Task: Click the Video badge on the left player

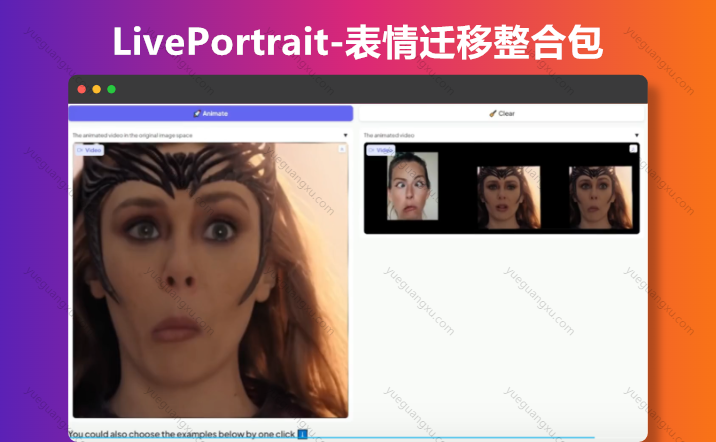Action: point(89,150)
